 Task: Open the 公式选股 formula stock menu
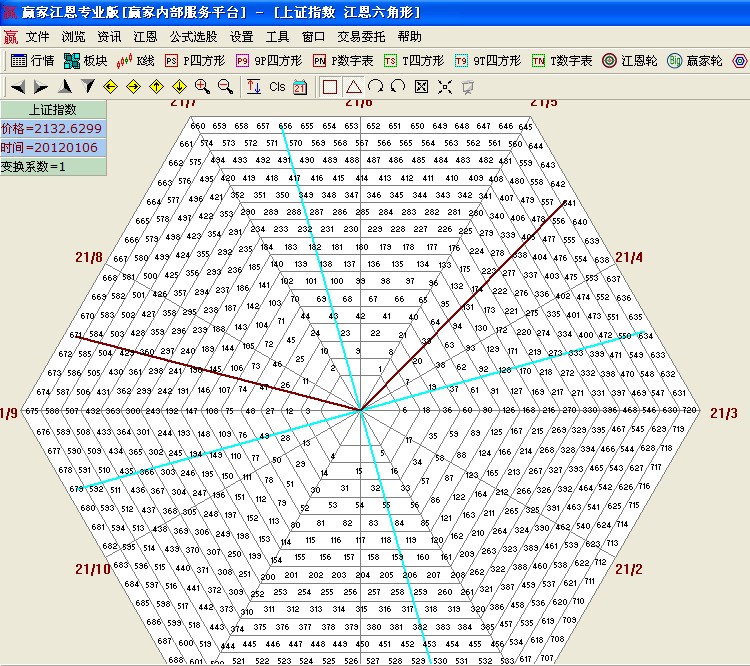point(192,36)
